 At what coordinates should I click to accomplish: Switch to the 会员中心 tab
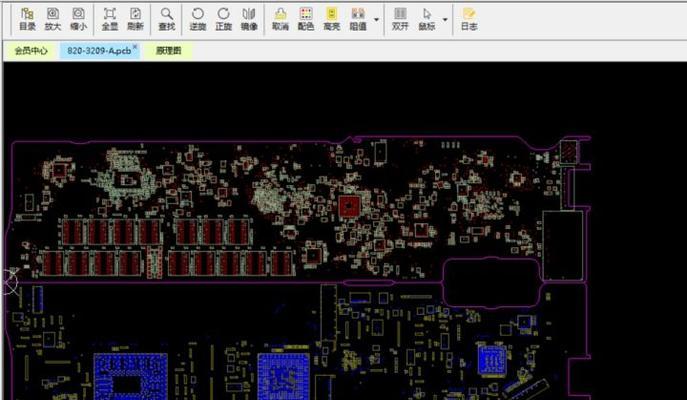tap(31, 51)
